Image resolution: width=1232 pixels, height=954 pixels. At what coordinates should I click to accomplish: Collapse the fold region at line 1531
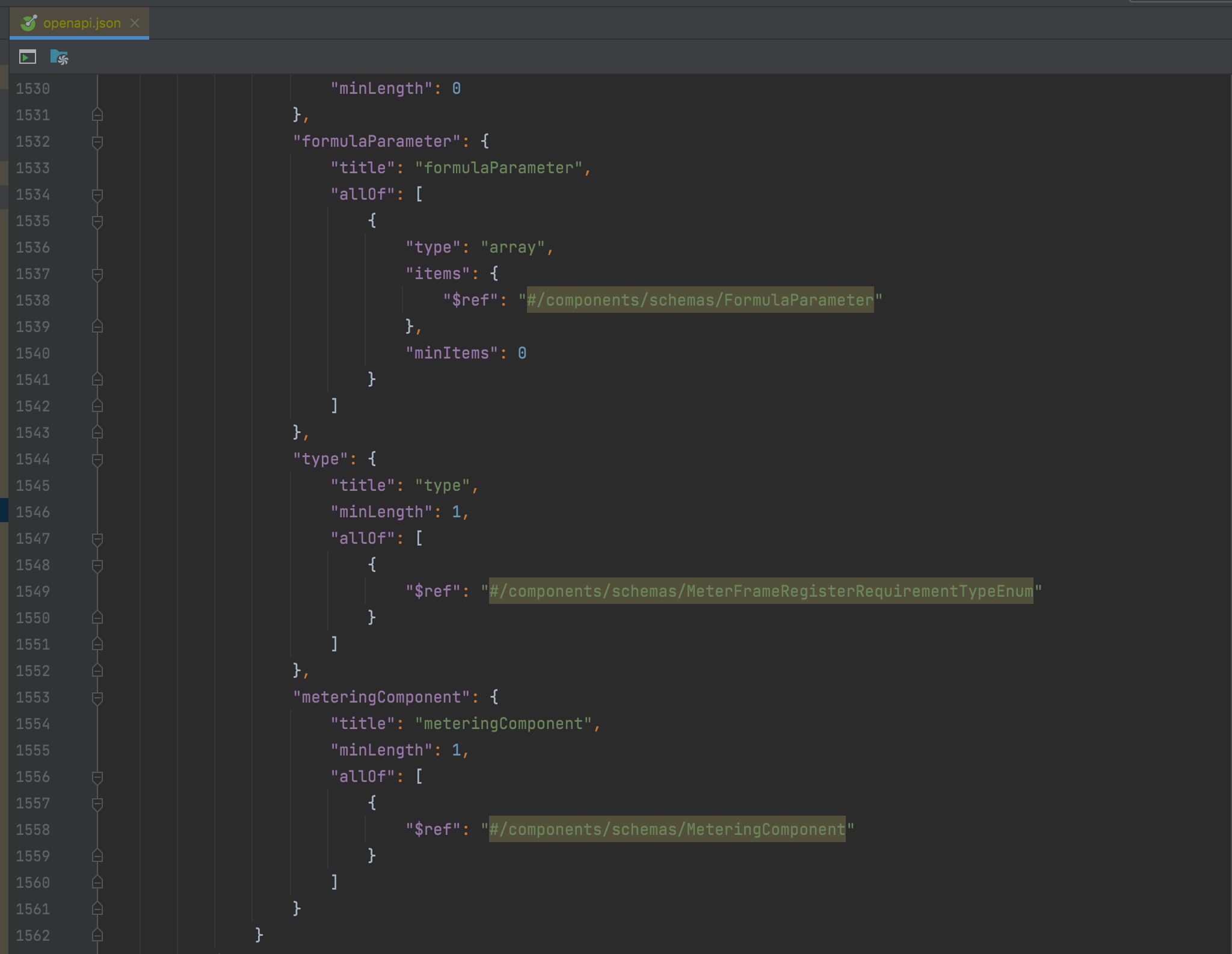97,115
